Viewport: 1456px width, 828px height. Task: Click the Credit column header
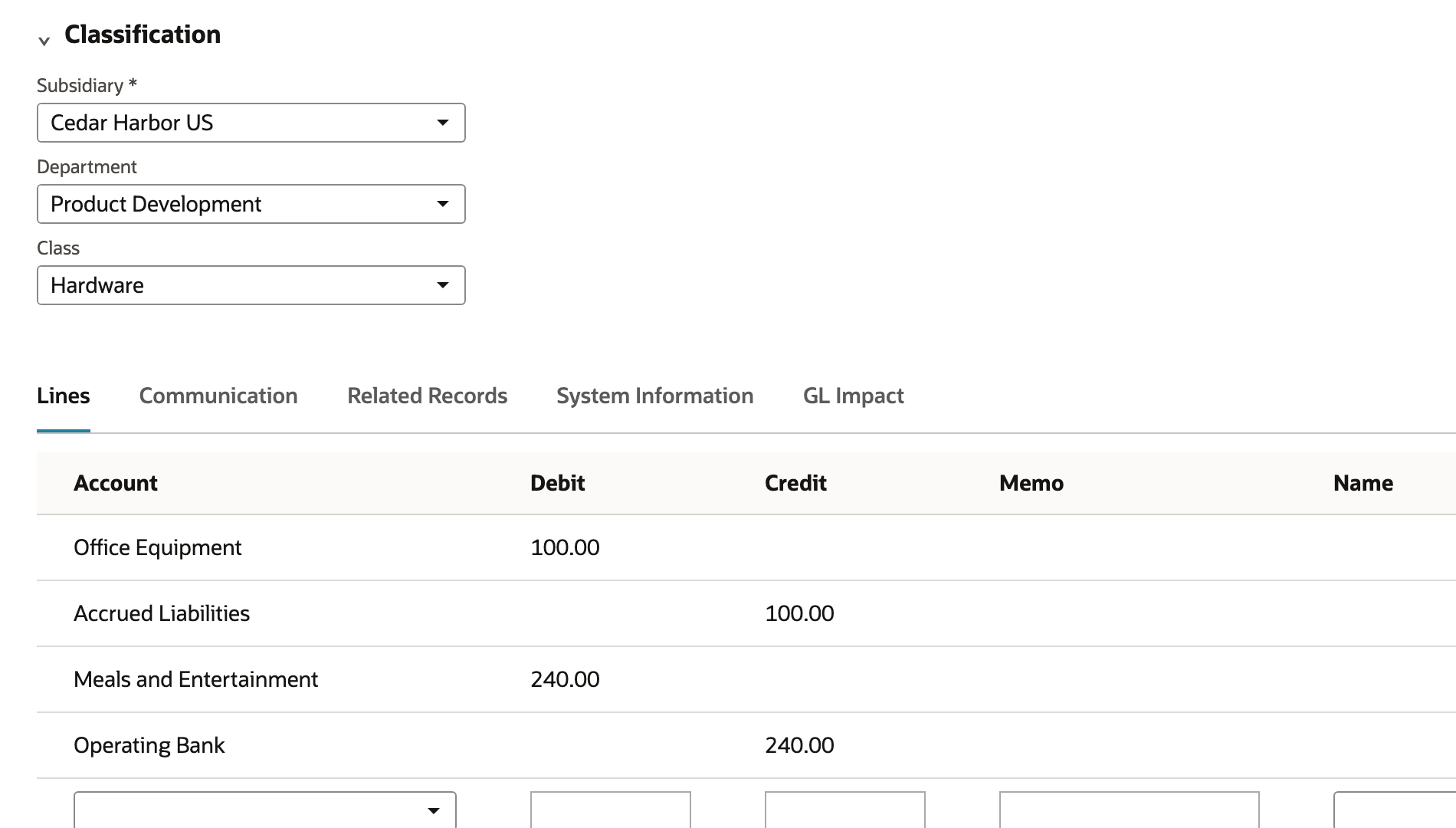(795, 483)
